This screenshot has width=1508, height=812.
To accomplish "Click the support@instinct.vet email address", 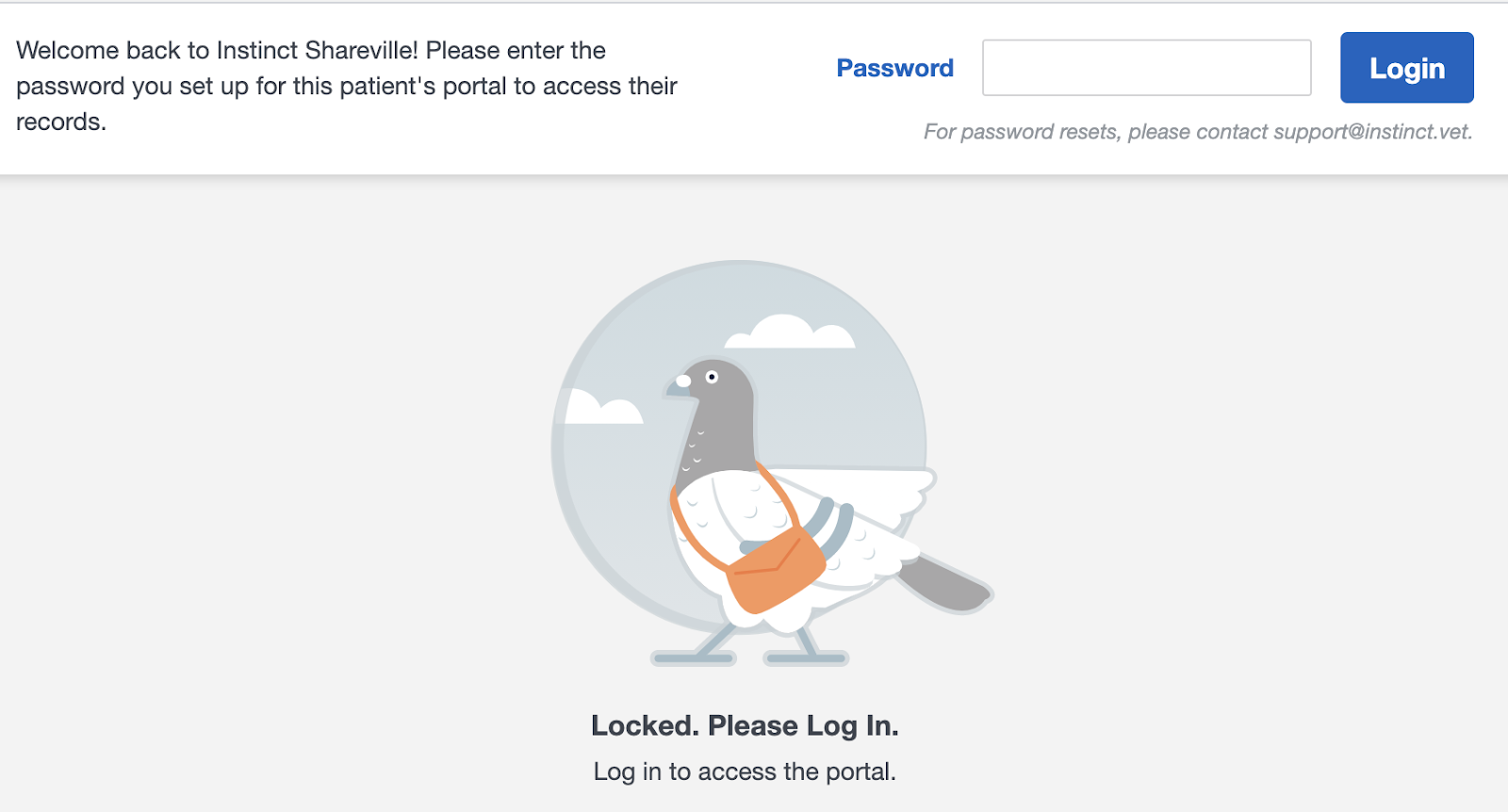I will click(x=1372, y=132).
